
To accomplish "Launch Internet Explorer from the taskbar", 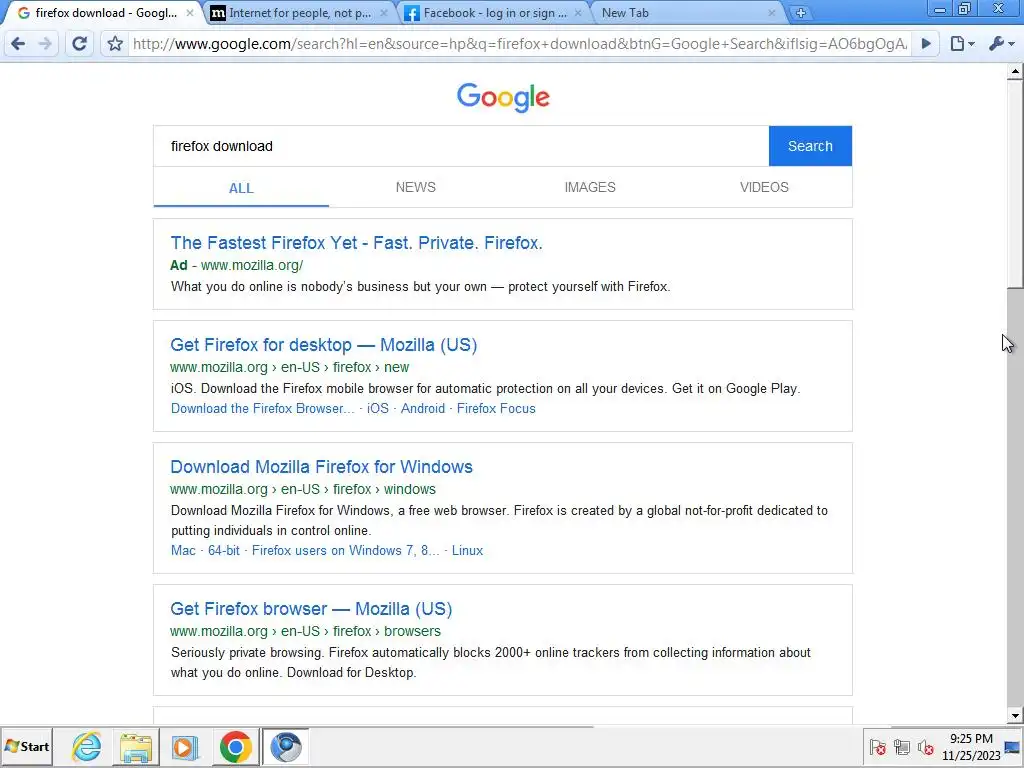I will (x=87, y=746).
